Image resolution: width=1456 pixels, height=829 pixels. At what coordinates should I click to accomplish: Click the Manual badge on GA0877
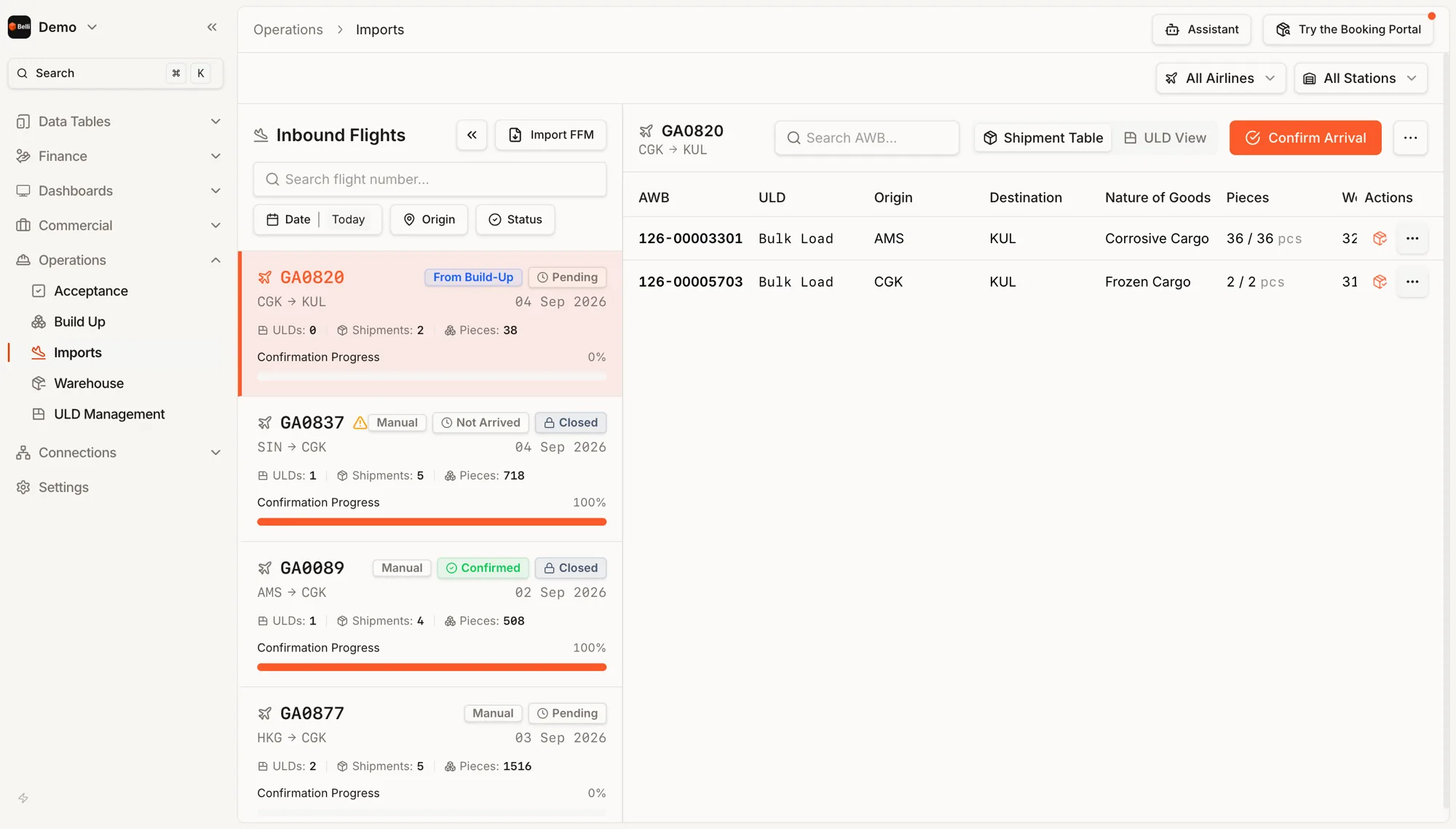(493, 713)
